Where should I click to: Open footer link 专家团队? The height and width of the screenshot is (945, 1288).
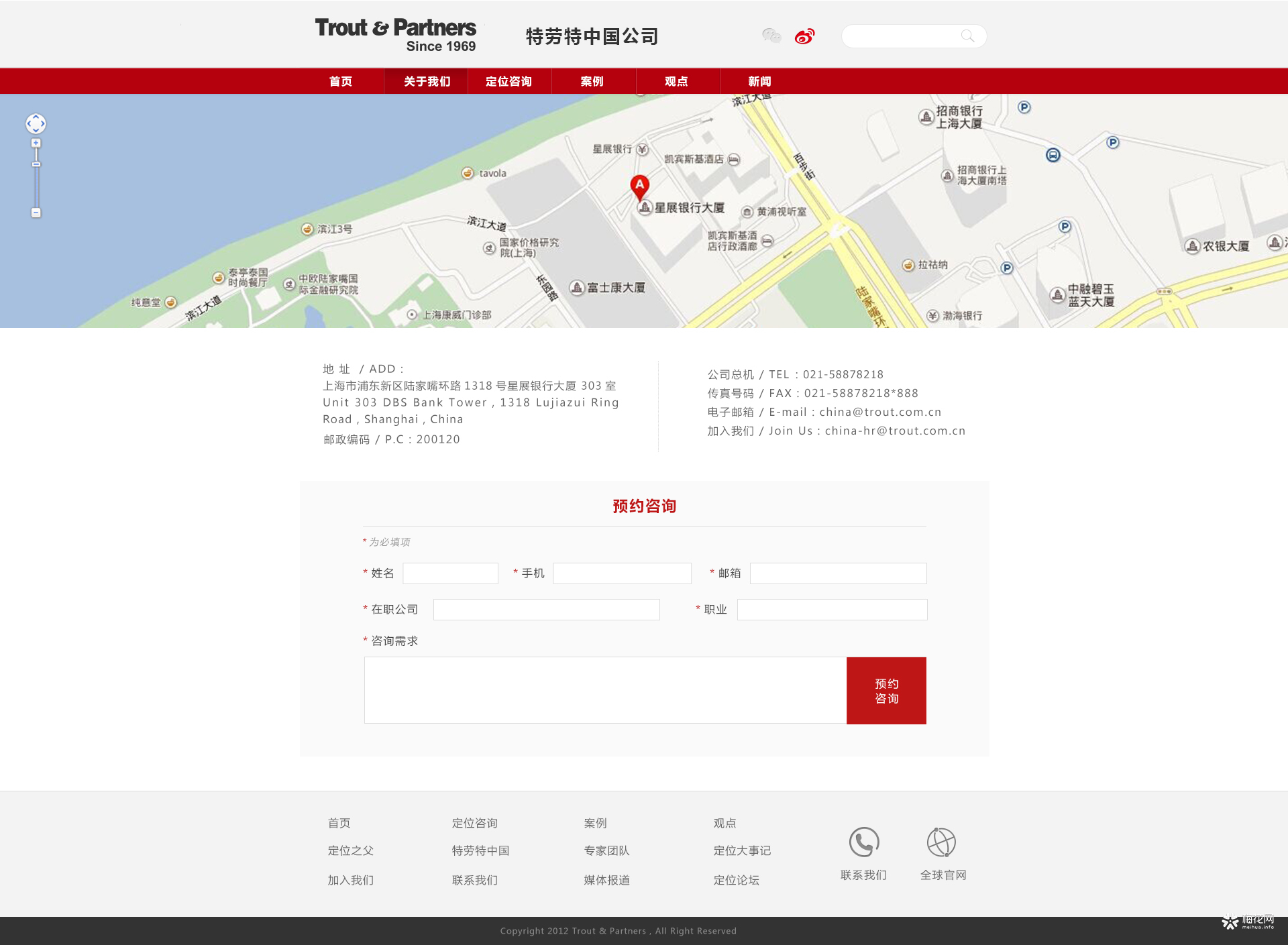click(606, 850)
